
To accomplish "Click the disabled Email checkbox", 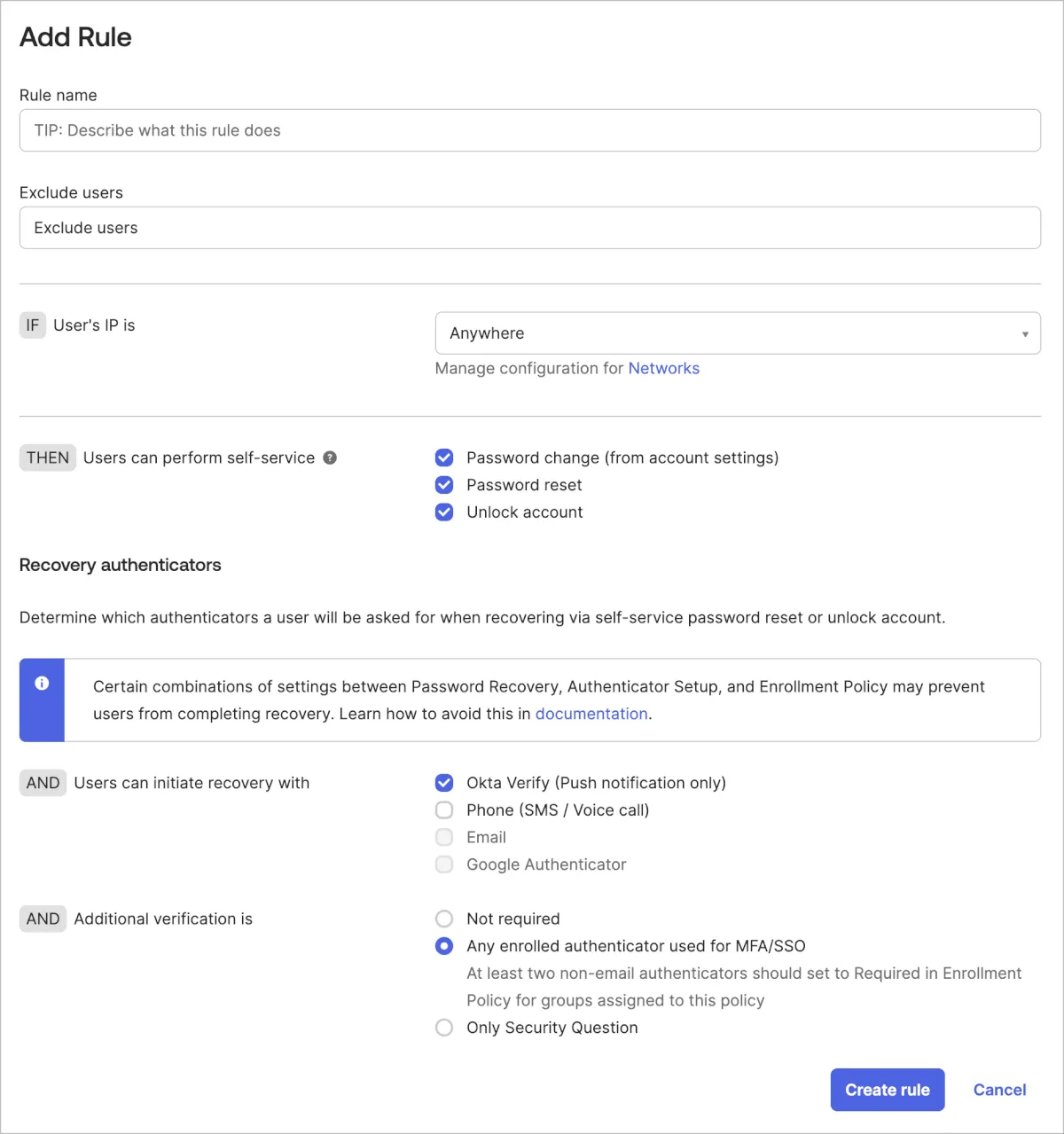I will pyautogui.click(x=444, y=837).
